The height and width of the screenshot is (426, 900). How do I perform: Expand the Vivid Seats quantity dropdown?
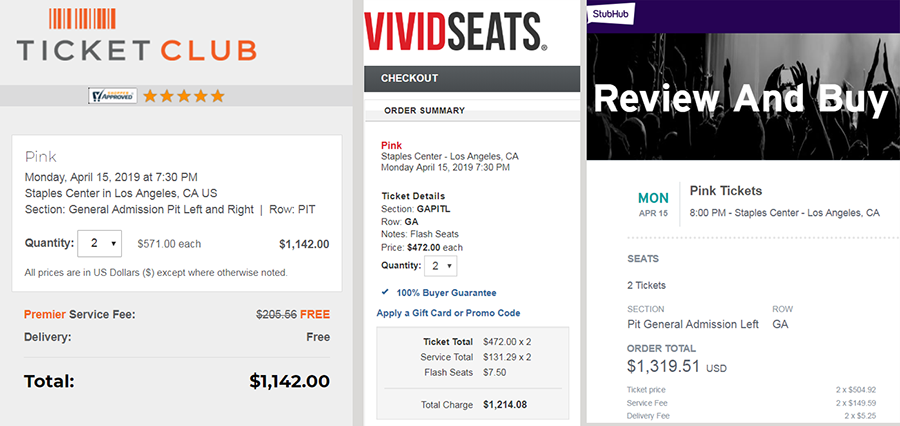(440, 266)
